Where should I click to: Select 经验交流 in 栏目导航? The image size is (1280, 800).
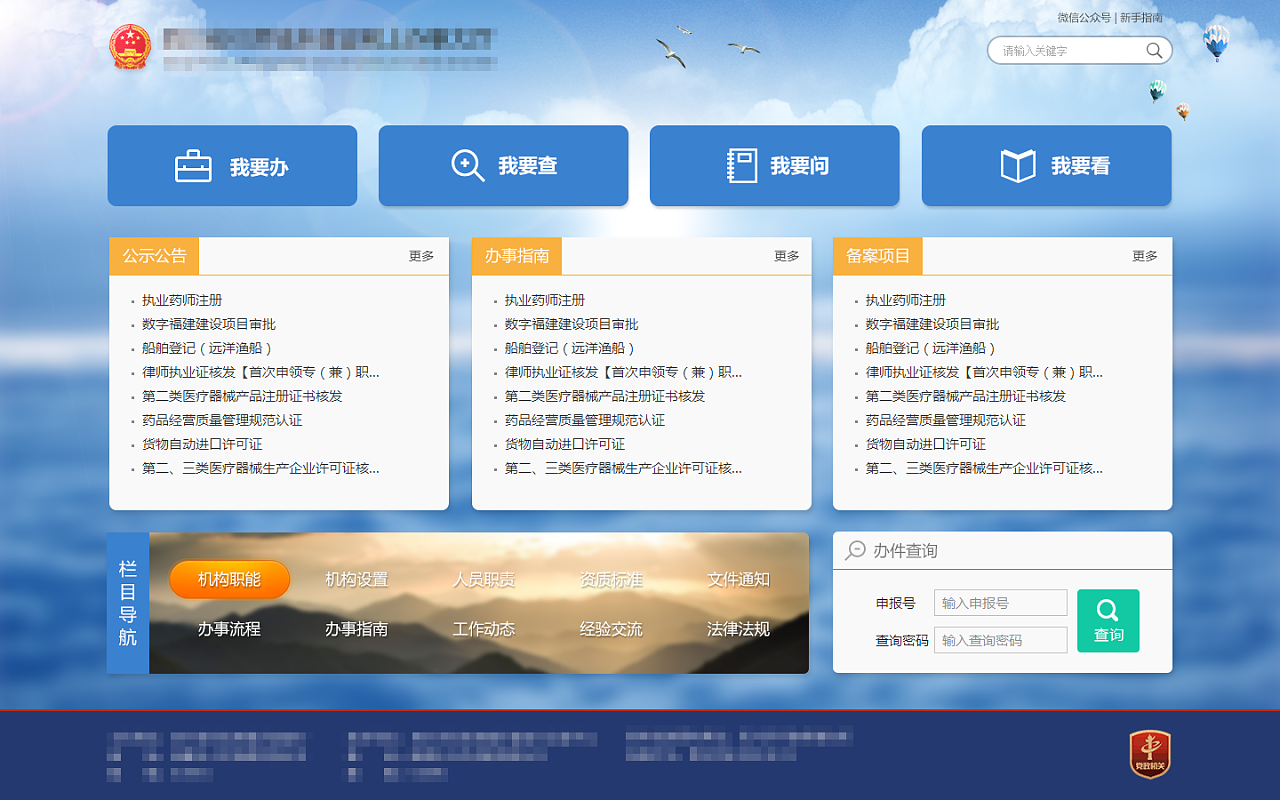(611, 629)
